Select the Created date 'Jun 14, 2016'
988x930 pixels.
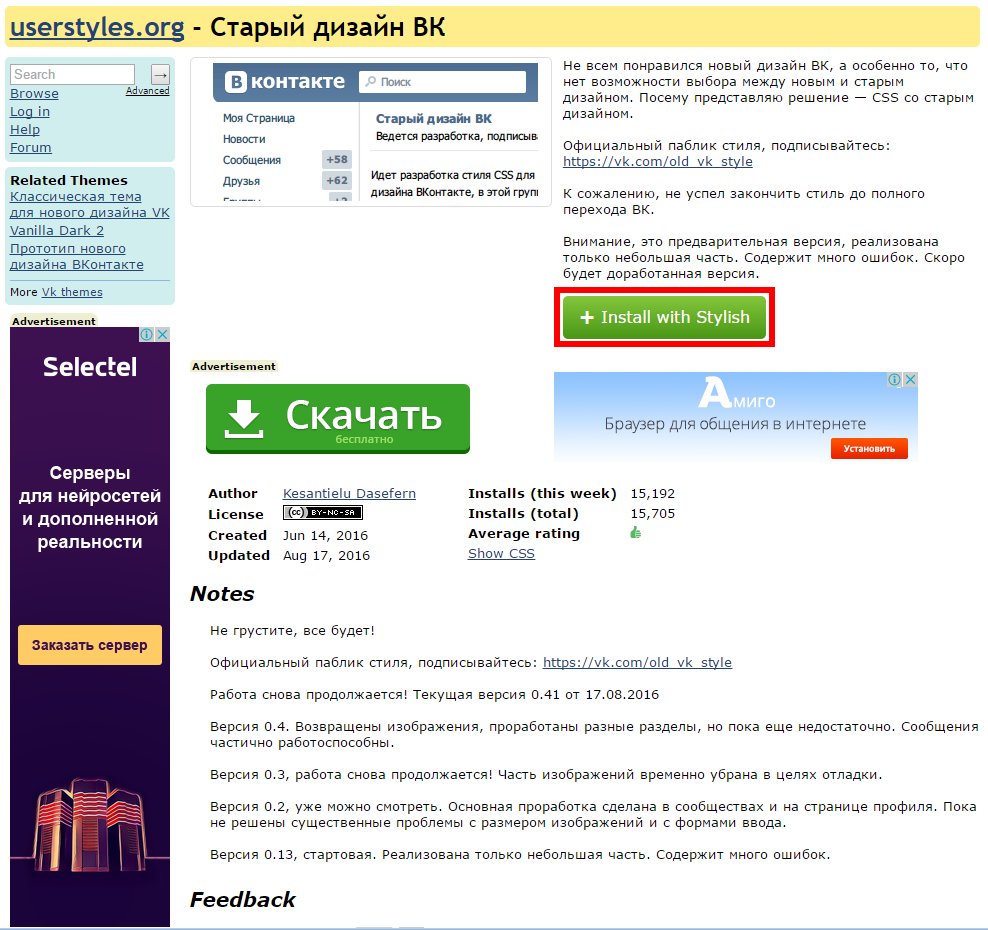[325, 536]
